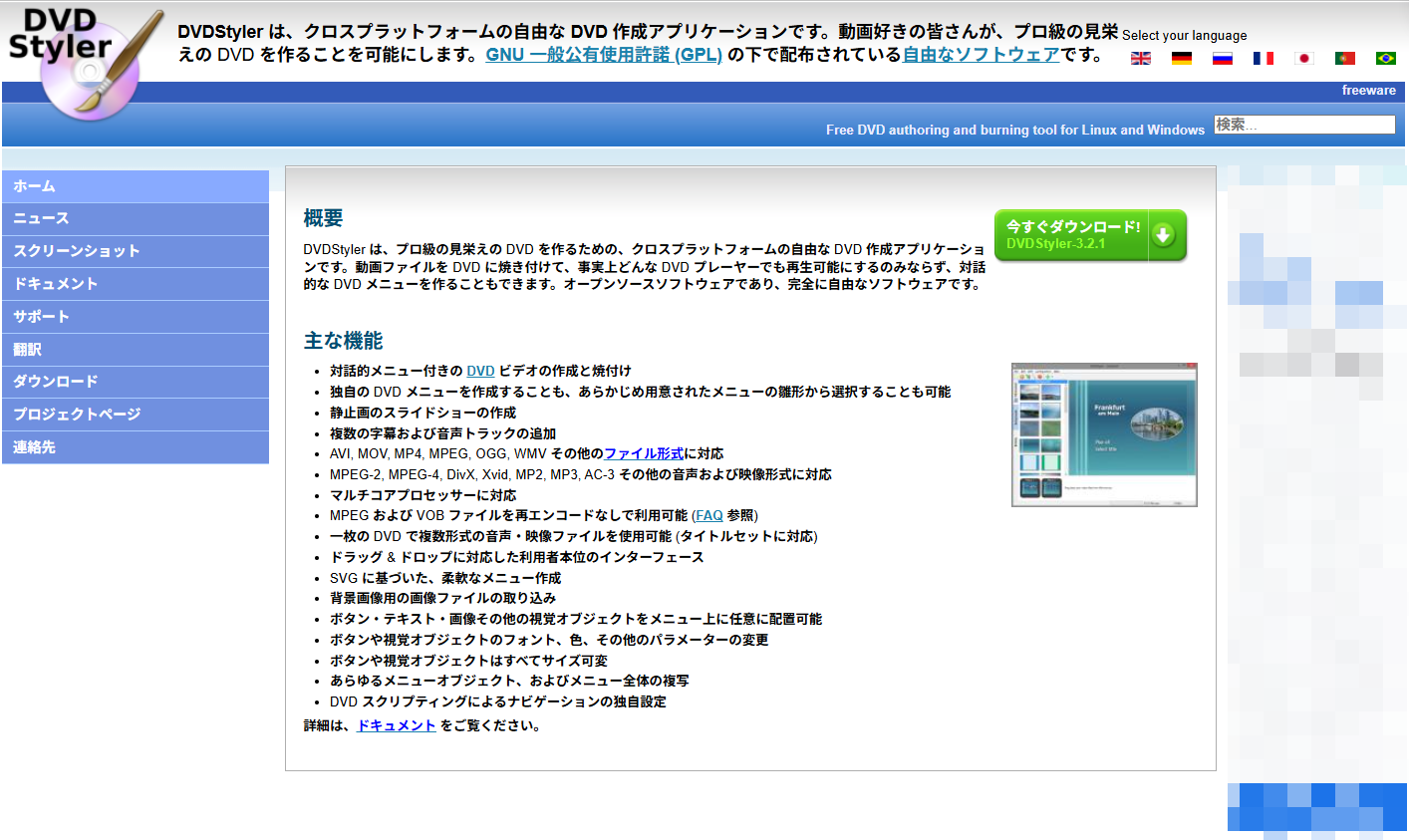Click the search input field

(x=1303, y=125)
